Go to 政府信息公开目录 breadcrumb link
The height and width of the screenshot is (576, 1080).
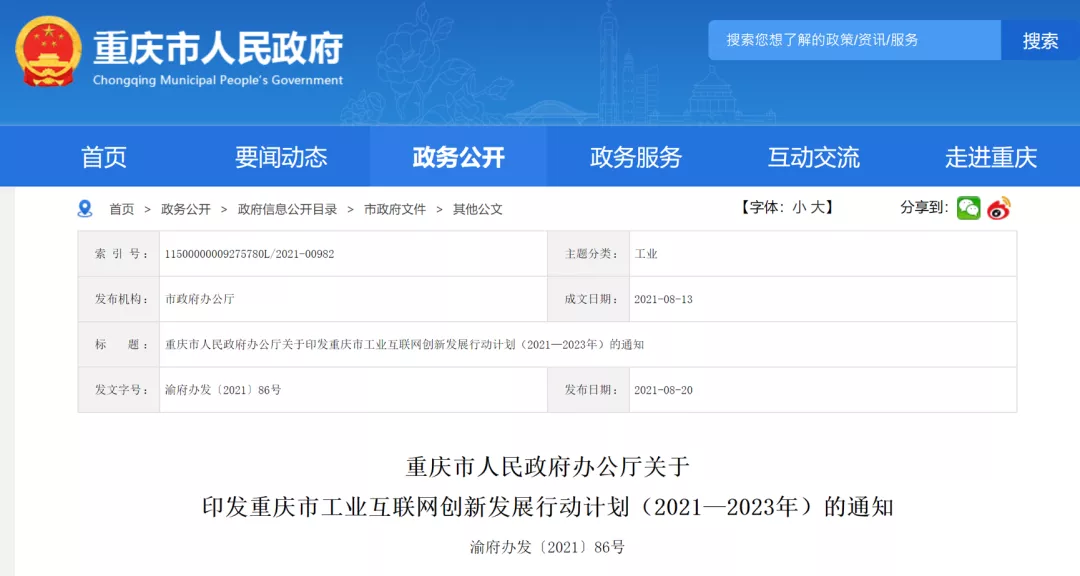coord(287,209)
